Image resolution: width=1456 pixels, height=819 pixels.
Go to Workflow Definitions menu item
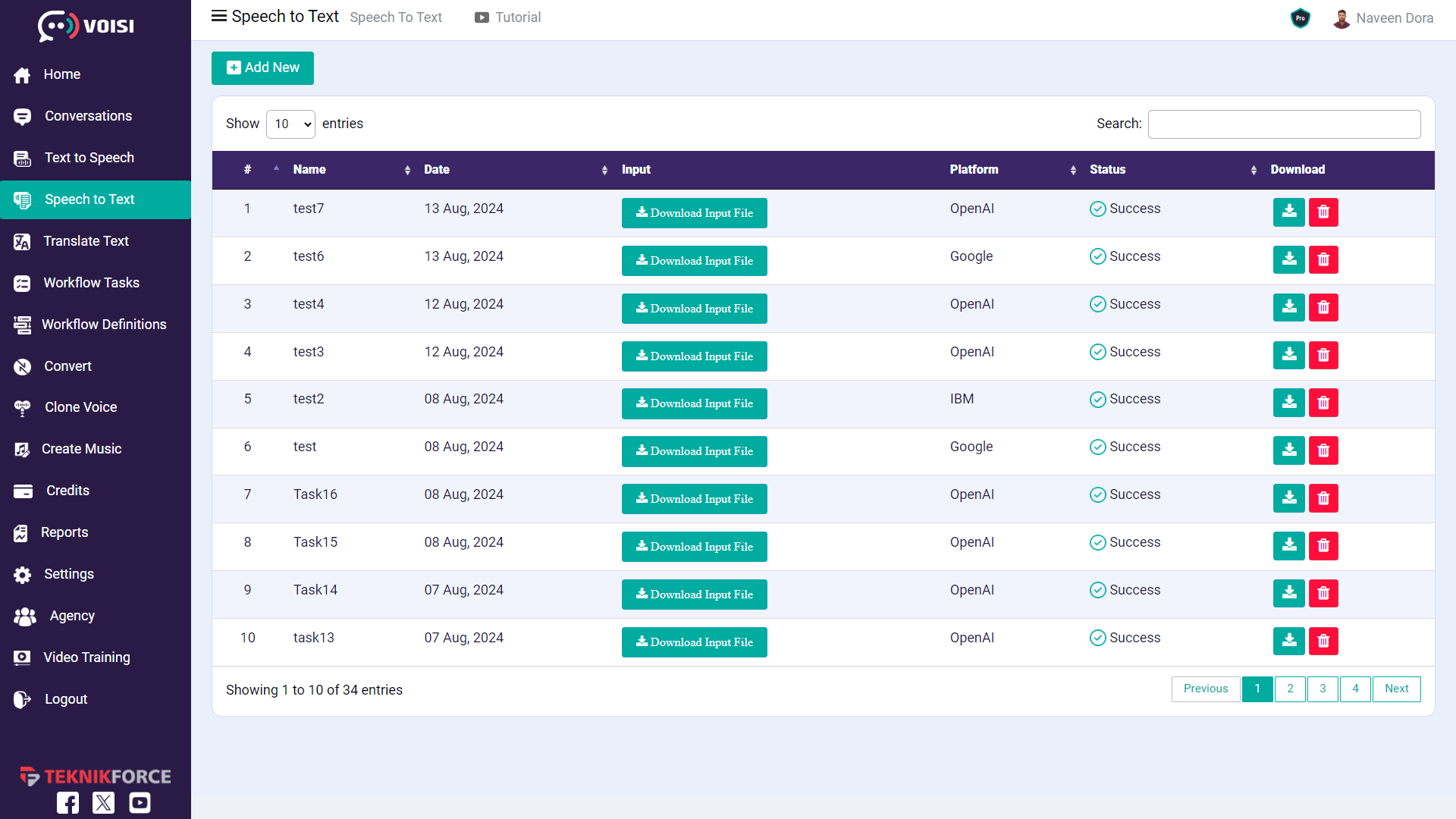104,325
